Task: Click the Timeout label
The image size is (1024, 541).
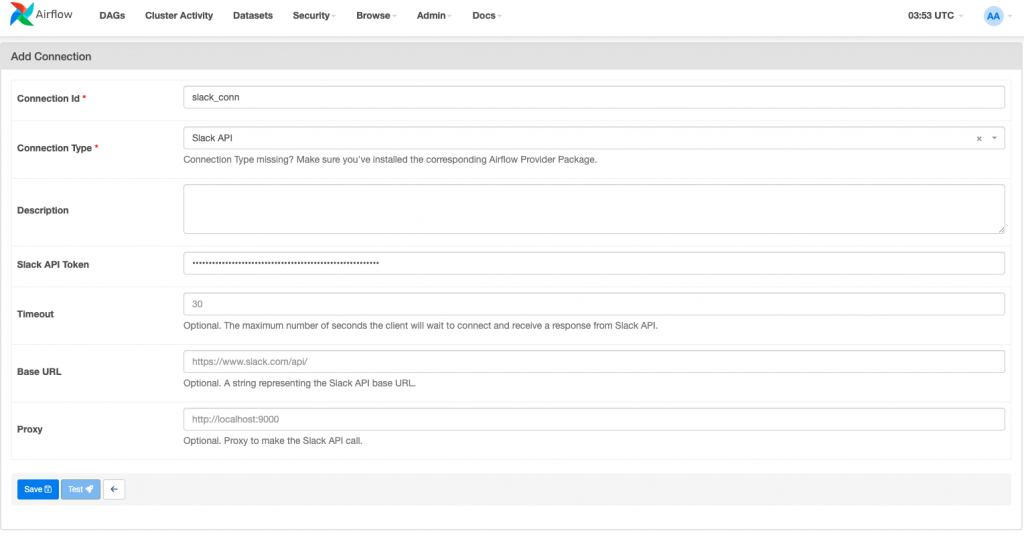Action: click(x=35, y=314)
